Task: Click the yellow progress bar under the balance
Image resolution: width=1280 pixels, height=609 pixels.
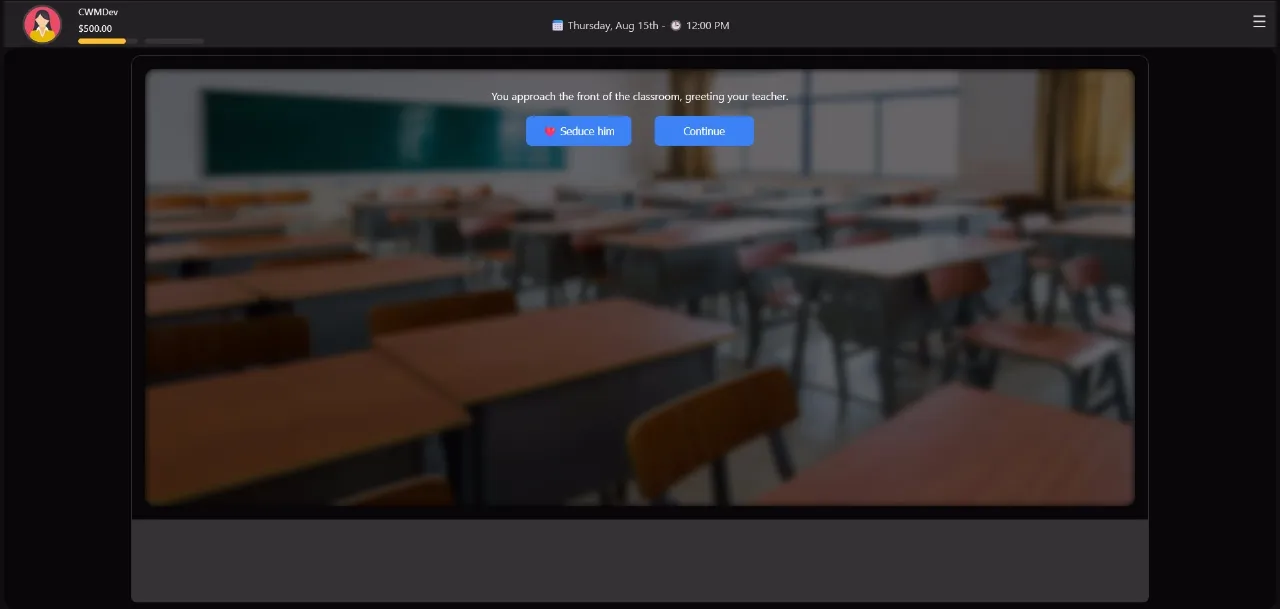Action: click(x=103, y=42)
